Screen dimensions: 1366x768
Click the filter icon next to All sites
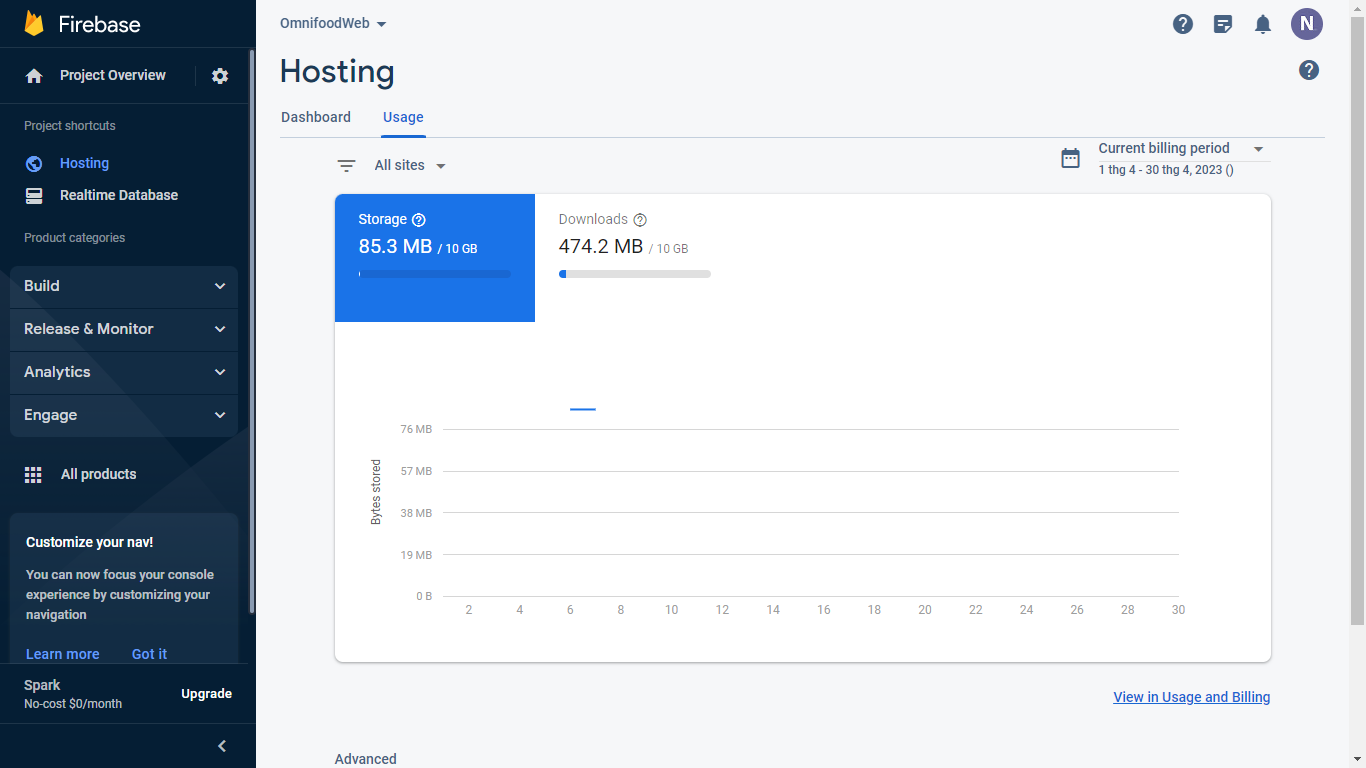[346, 165]
